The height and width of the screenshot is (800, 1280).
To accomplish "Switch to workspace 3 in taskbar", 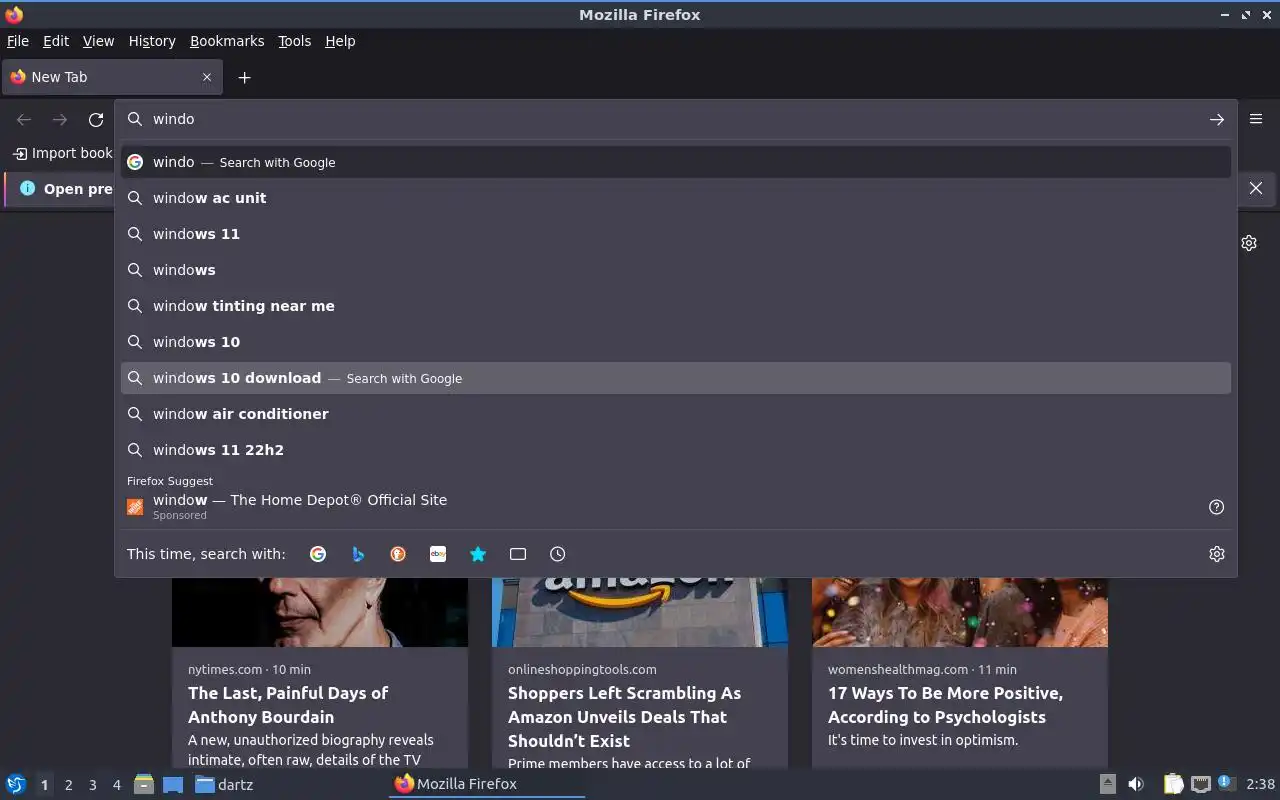I will pyautogui.click(x=92, y=785).
